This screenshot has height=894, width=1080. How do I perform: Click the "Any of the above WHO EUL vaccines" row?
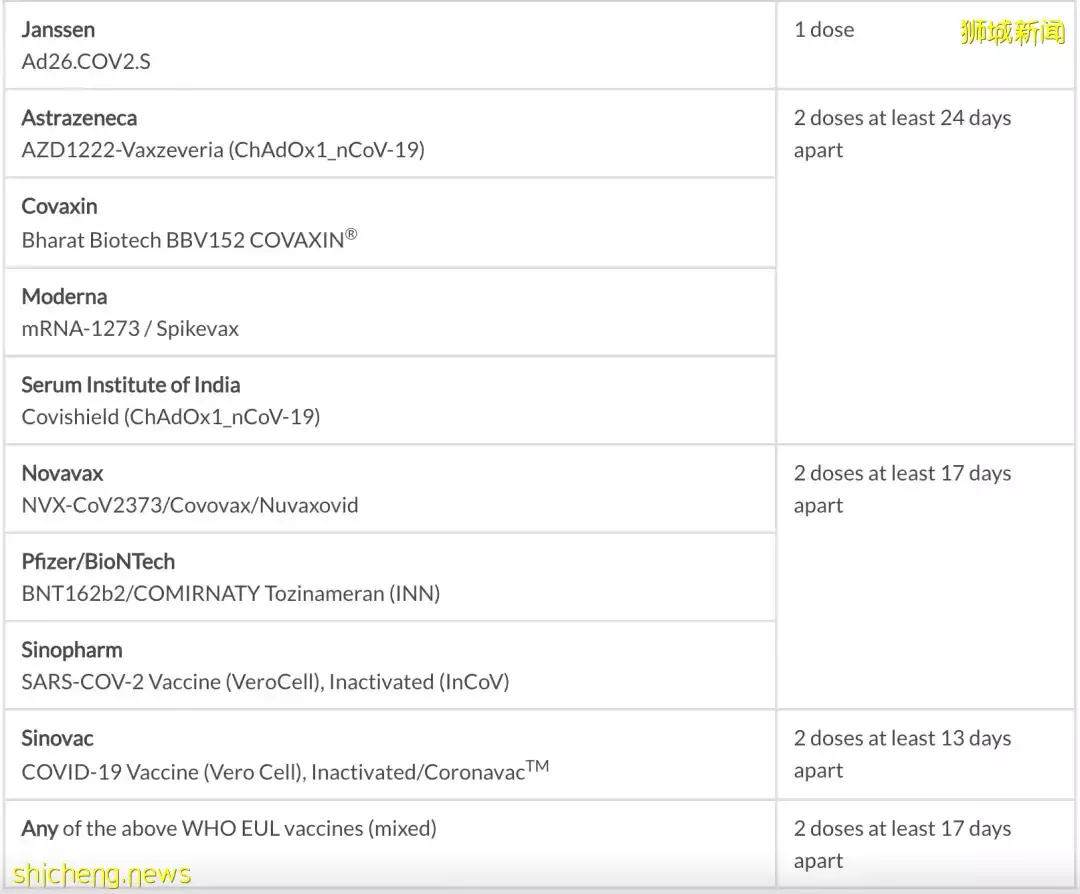(229, 828)
